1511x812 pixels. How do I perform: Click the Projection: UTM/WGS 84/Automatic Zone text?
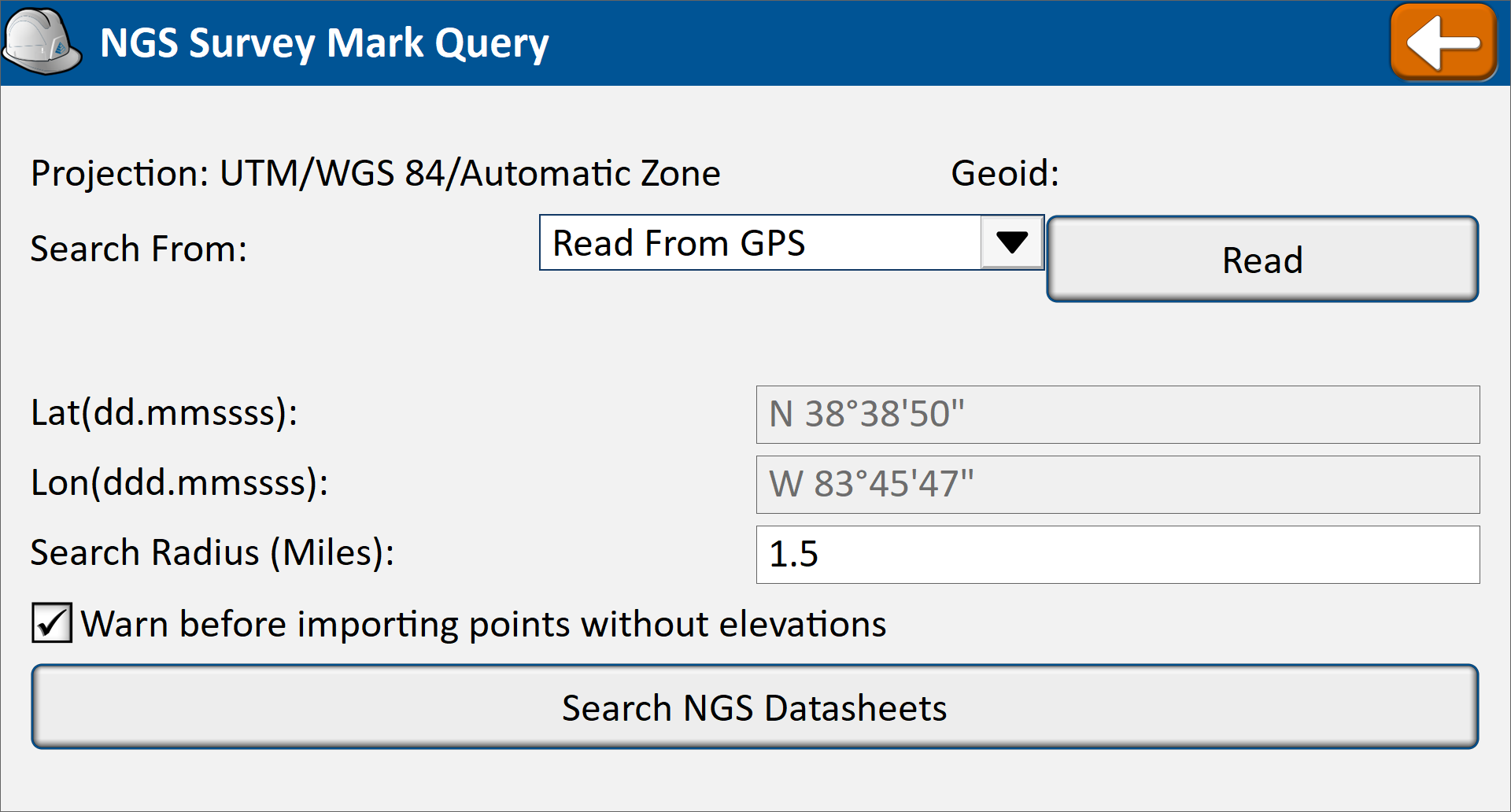(x=375, y=173)
